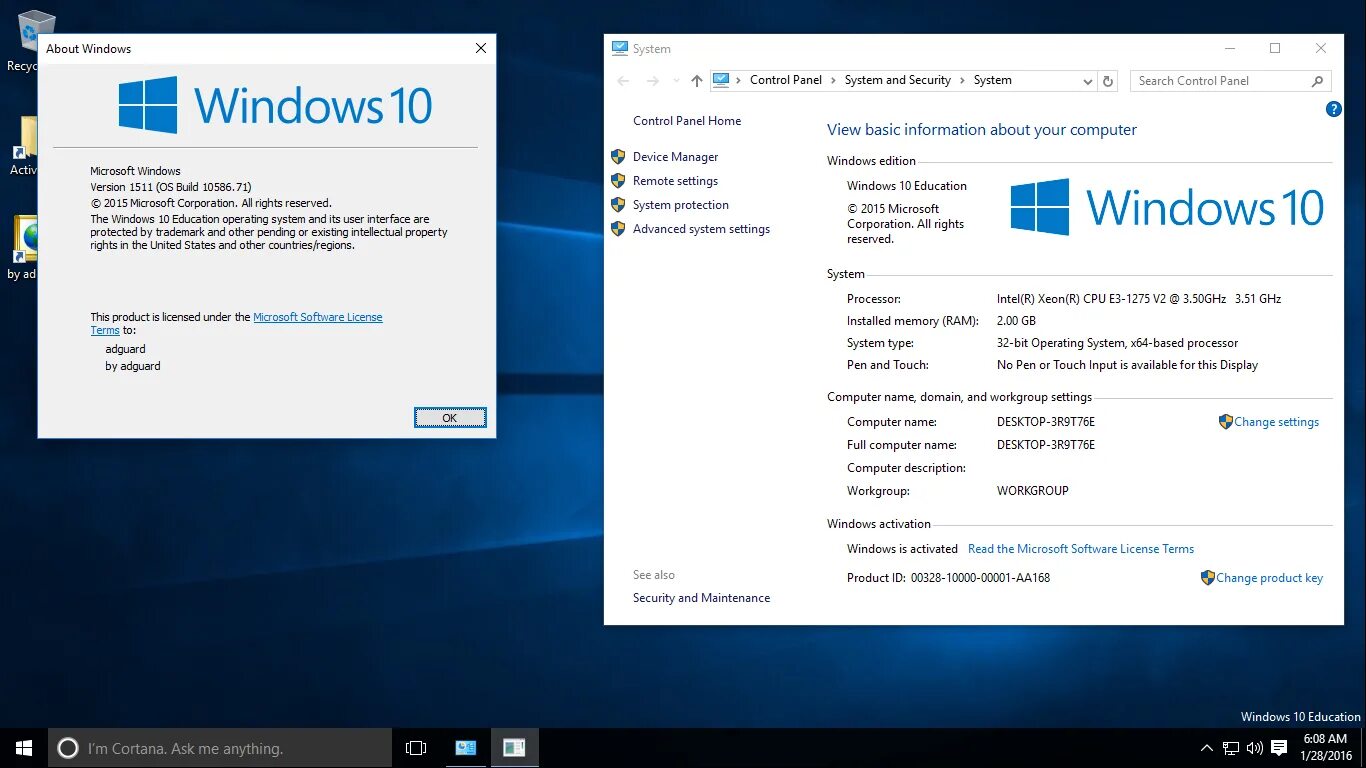Click Cortana 'Ask me anything' search box
This screenshot has width=1366, height=768.
[220, 748]
